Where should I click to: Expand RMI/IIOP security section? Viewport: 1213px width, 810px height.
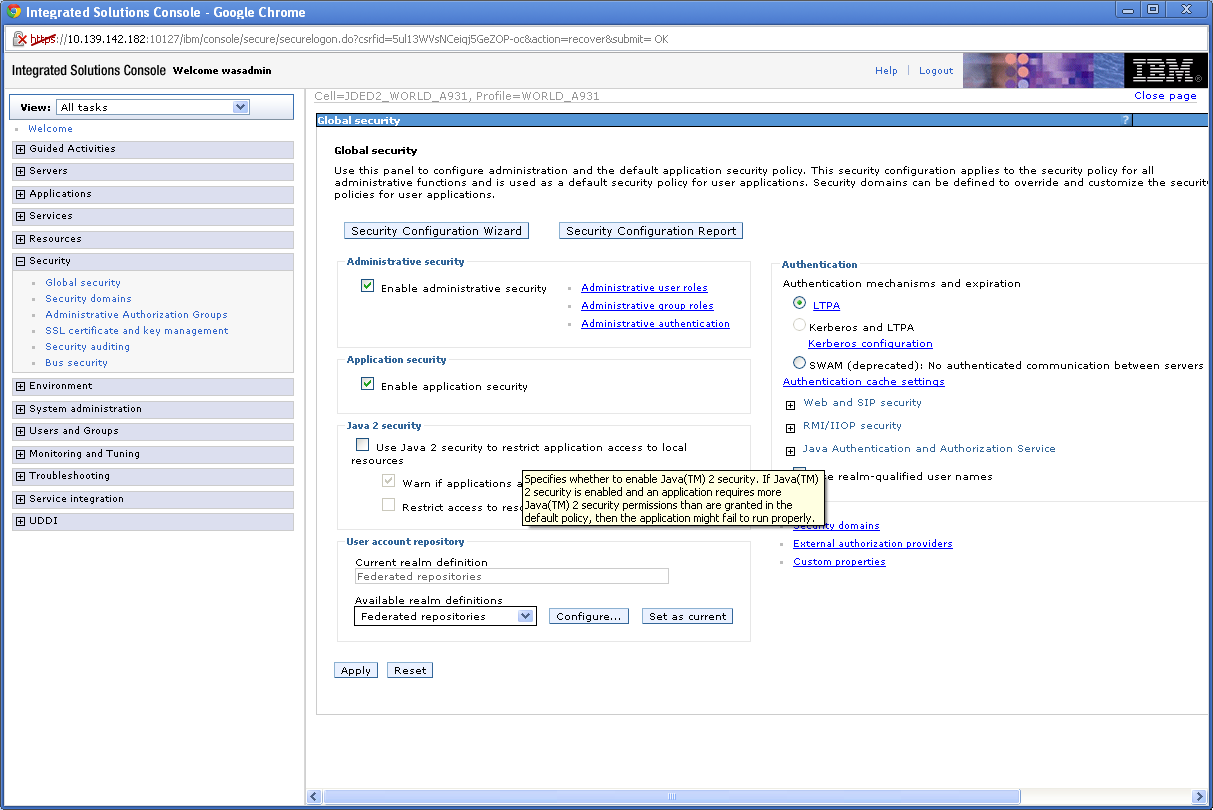pos(790,428)
